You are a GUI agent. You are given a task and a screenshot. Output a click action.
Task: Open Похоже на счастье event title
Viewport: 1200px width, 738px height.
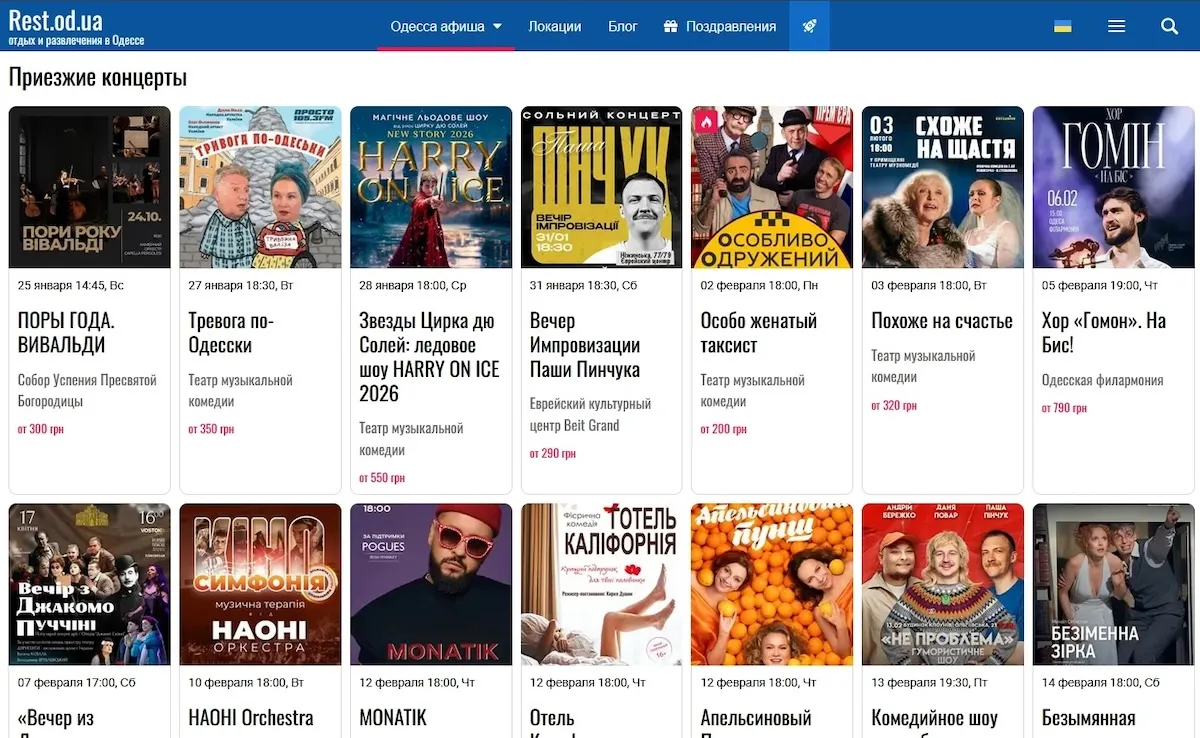pyautogui.click(x=942, y=321)
